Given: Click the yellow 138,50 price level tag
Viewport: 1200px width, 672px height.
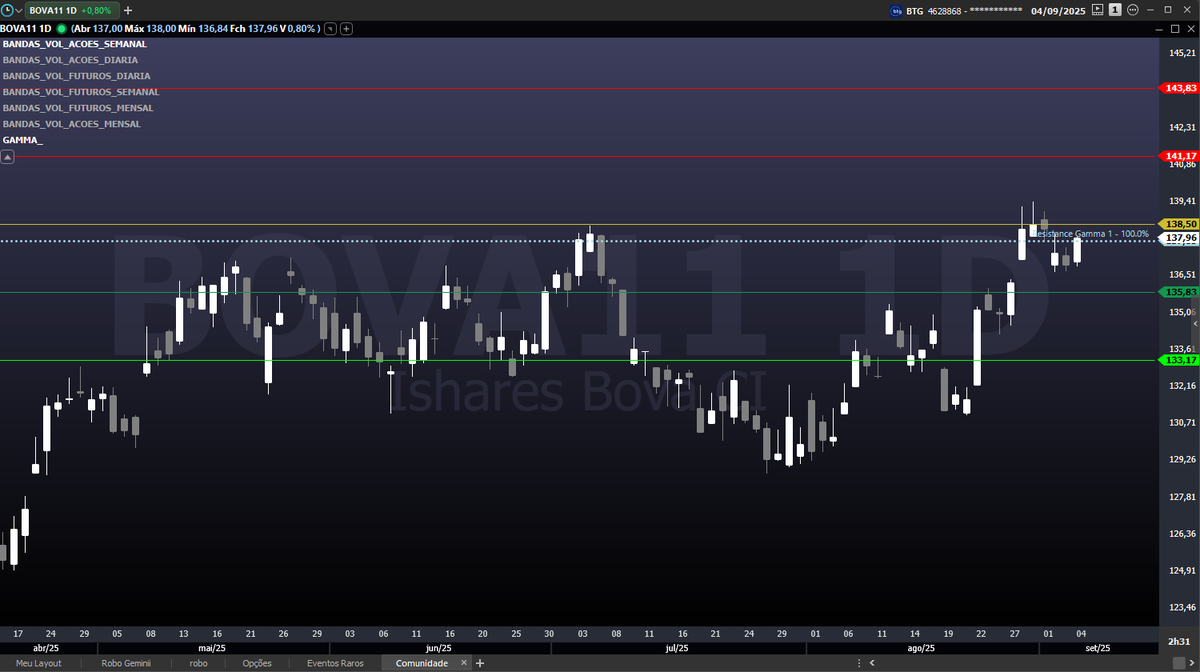Looking at the screenshot, I should 1179,224.
